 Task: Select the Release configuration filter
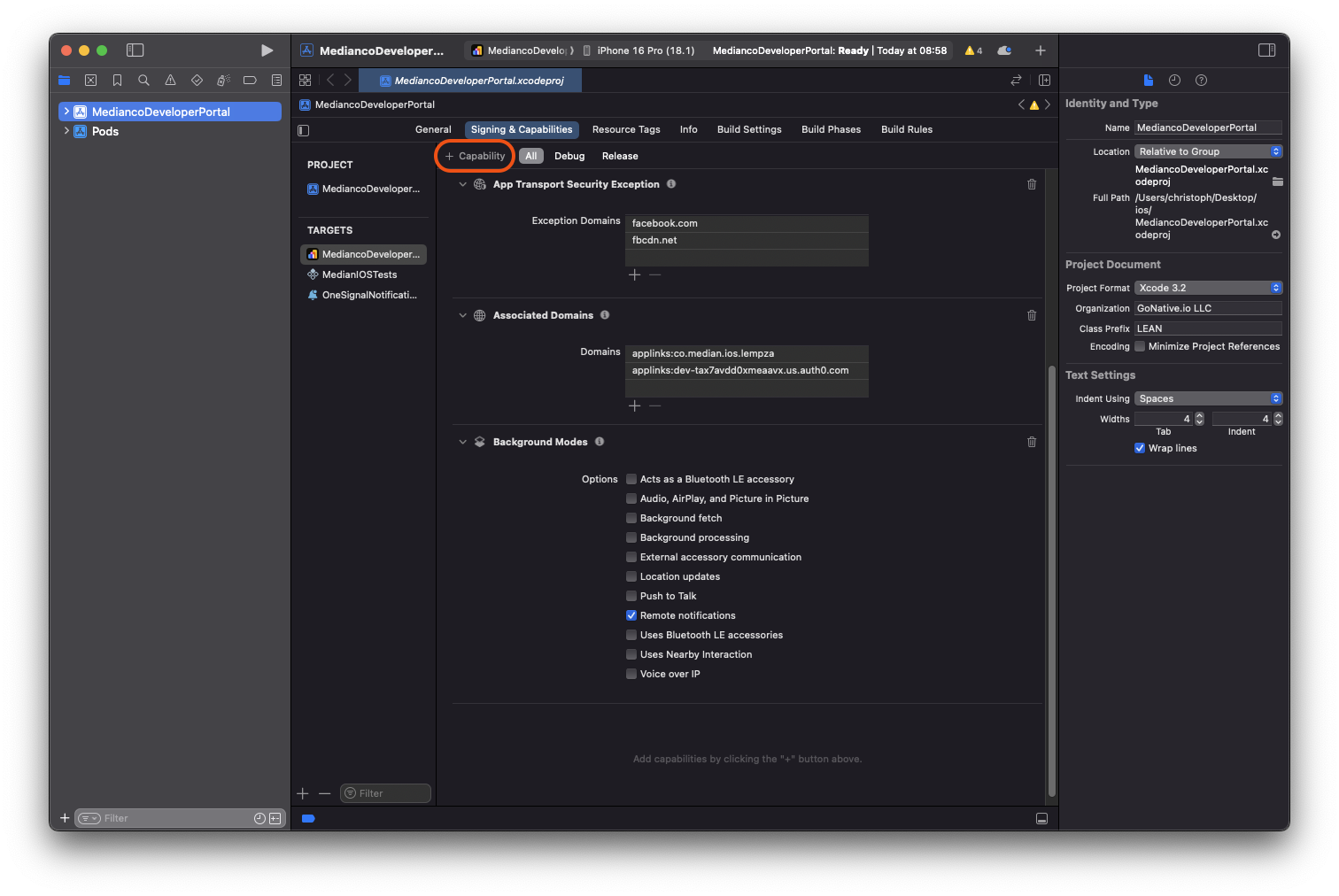tap(620, 156)
